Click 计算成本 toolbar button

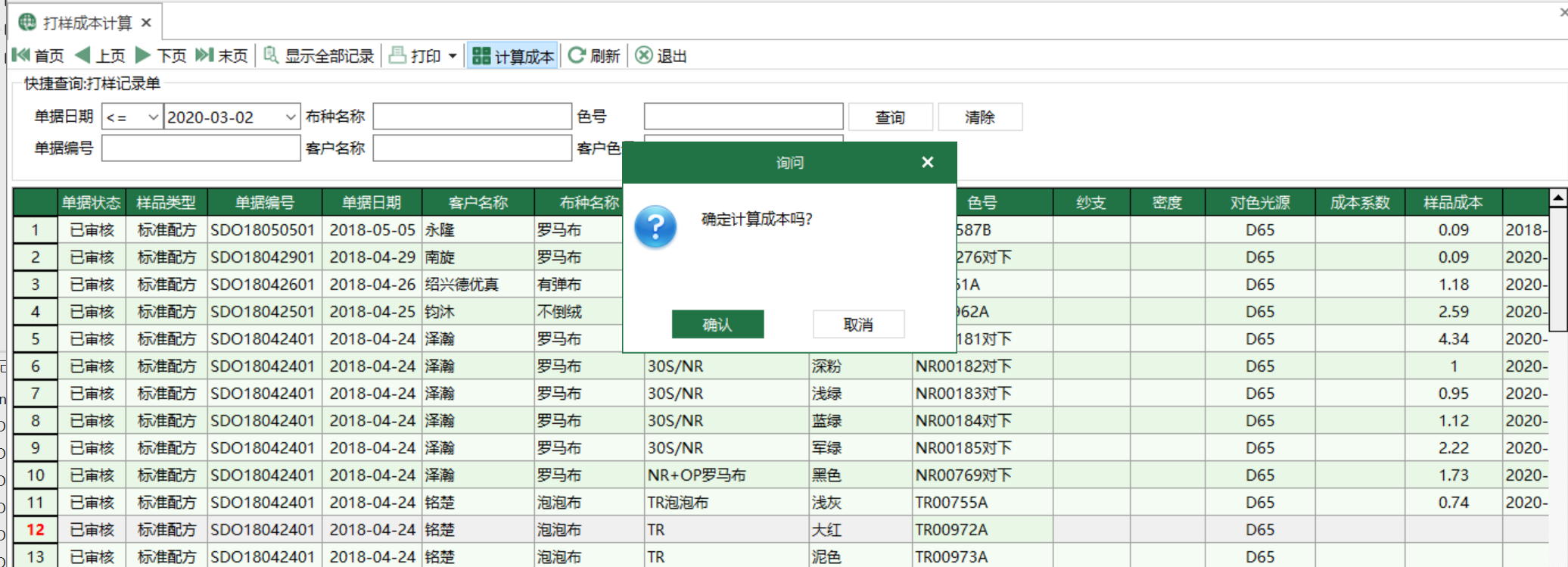pos(513,56)
